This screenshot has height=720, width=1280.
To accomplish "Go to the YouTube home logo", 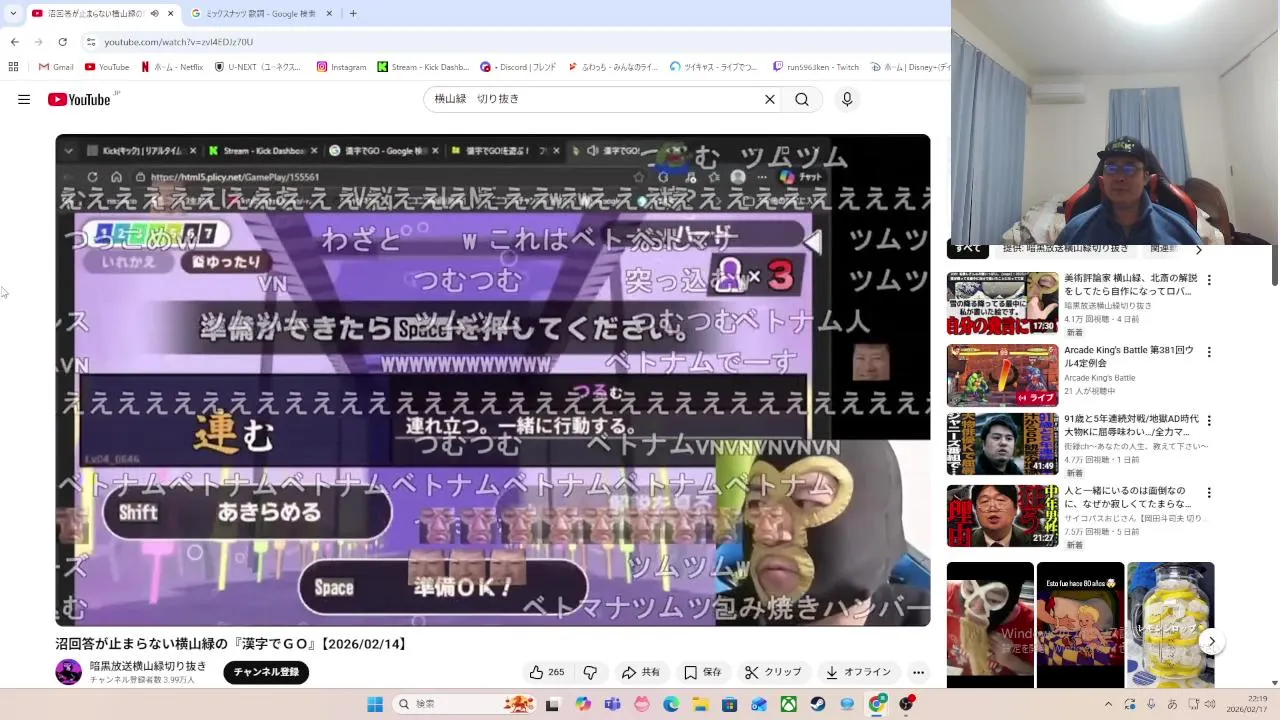I will 79,99.
